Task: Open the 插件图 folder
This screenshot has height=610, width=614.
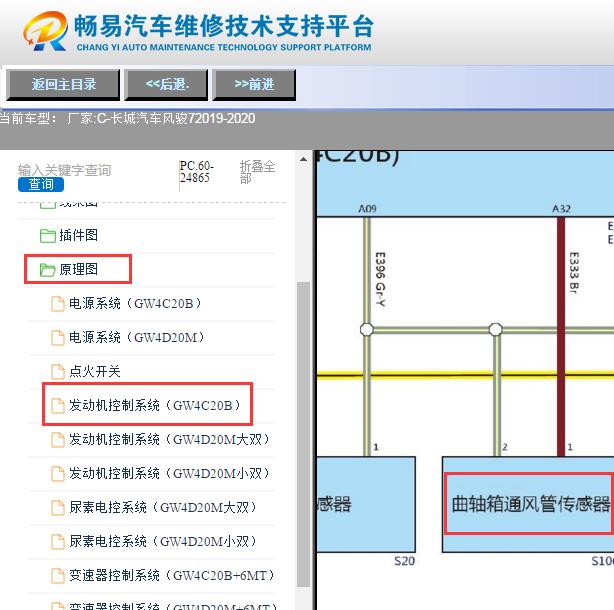Action: [78, 235]
